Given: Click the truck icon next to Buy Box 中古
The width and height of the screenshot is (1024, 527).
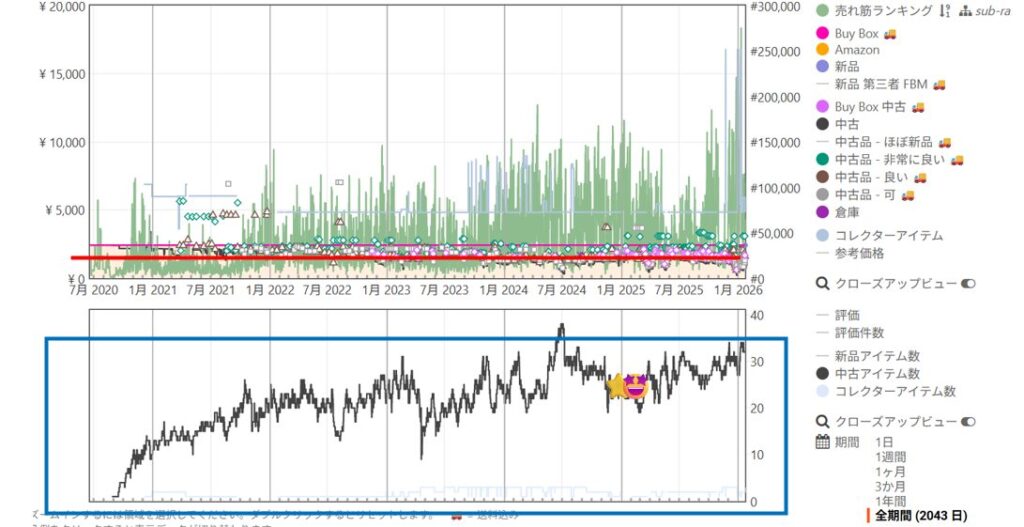Looking at the screenshot, I should point(917,107).
